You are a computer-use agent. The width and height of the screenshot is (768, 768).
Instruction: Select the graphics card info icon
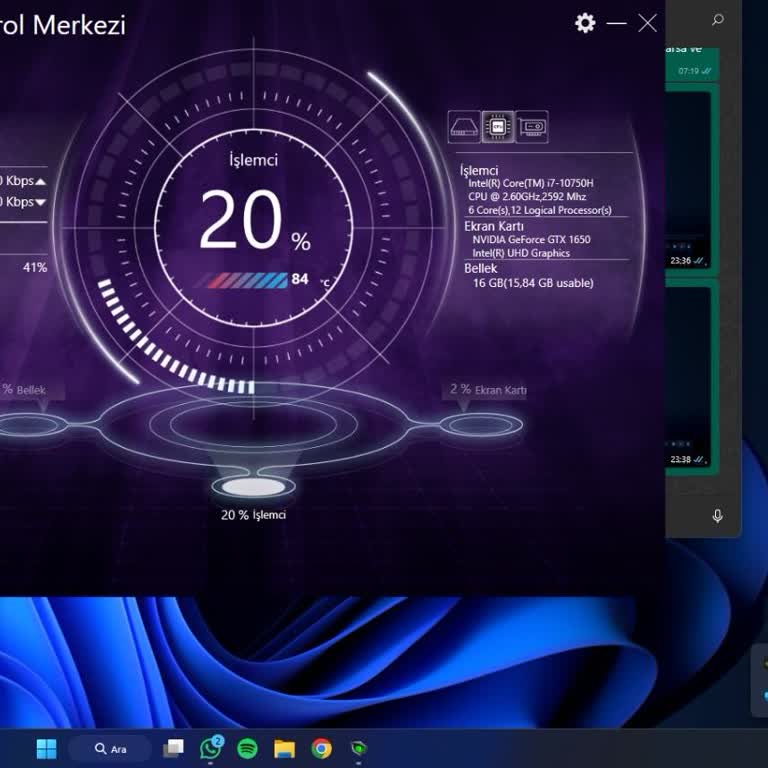tap(532, 127)
